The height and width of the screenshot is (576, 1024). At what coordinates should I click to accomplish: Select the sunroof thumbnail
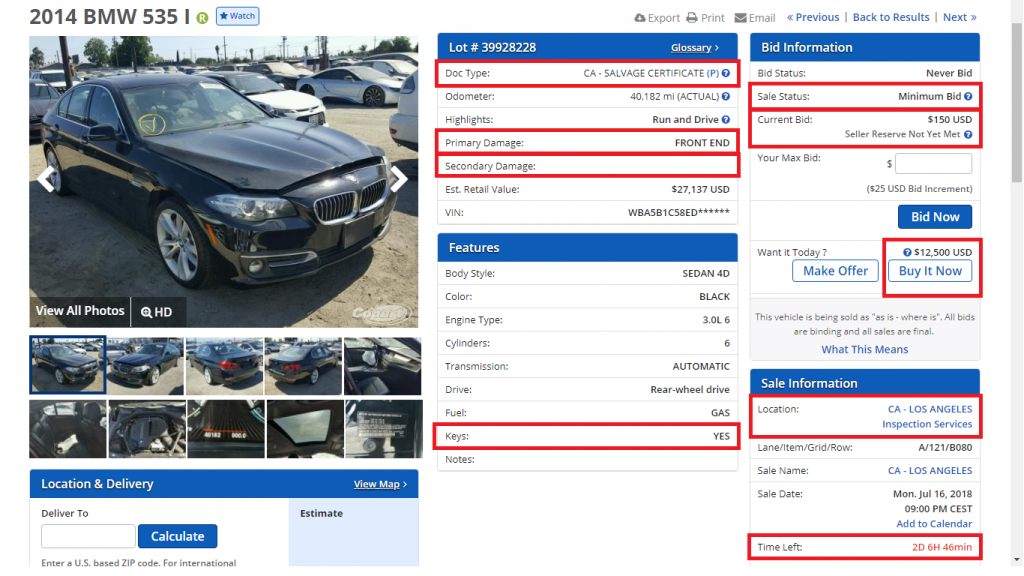click(x=305, y=429)
